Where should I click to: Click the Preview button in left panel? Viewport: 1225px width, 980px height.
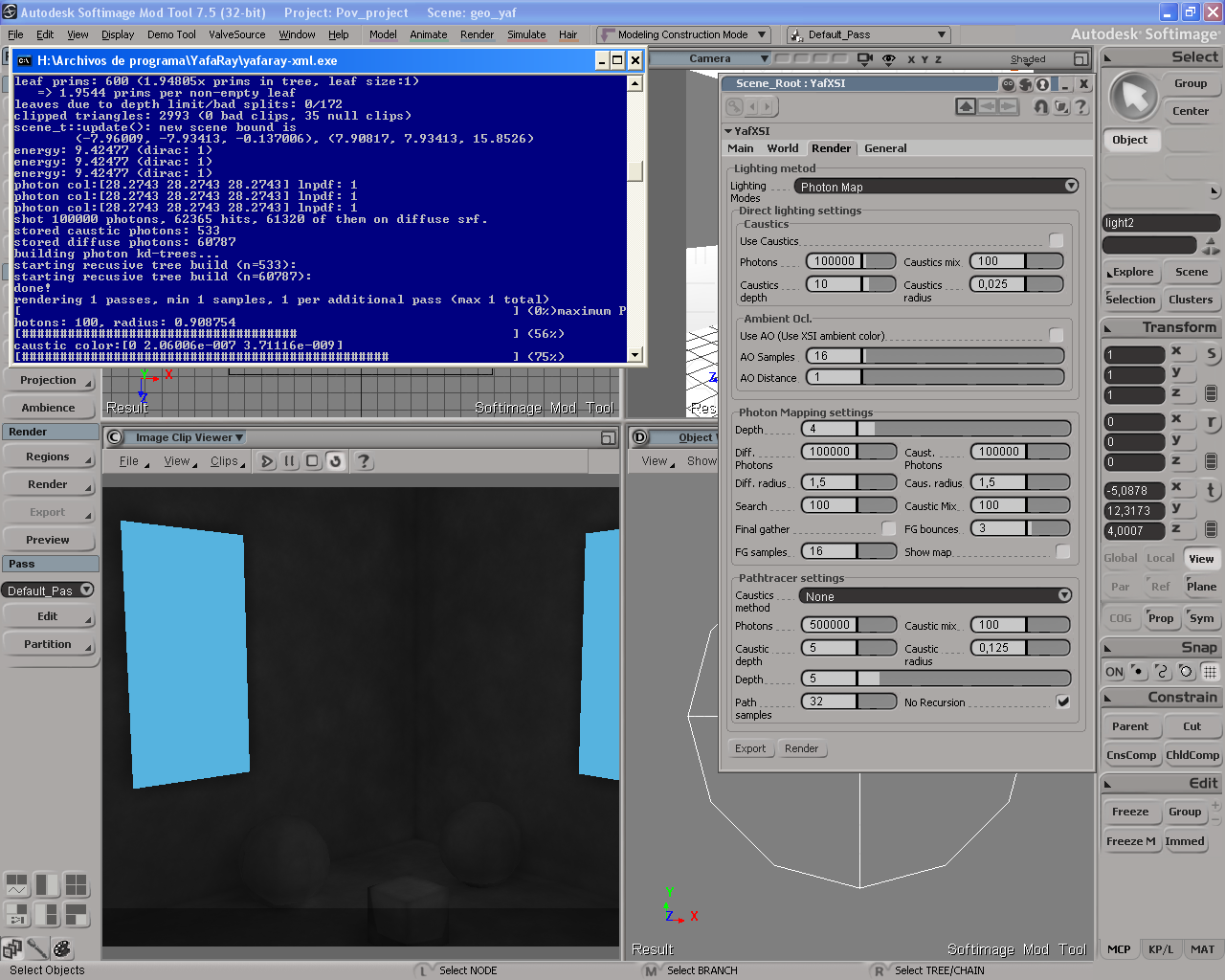coord(48,540)
